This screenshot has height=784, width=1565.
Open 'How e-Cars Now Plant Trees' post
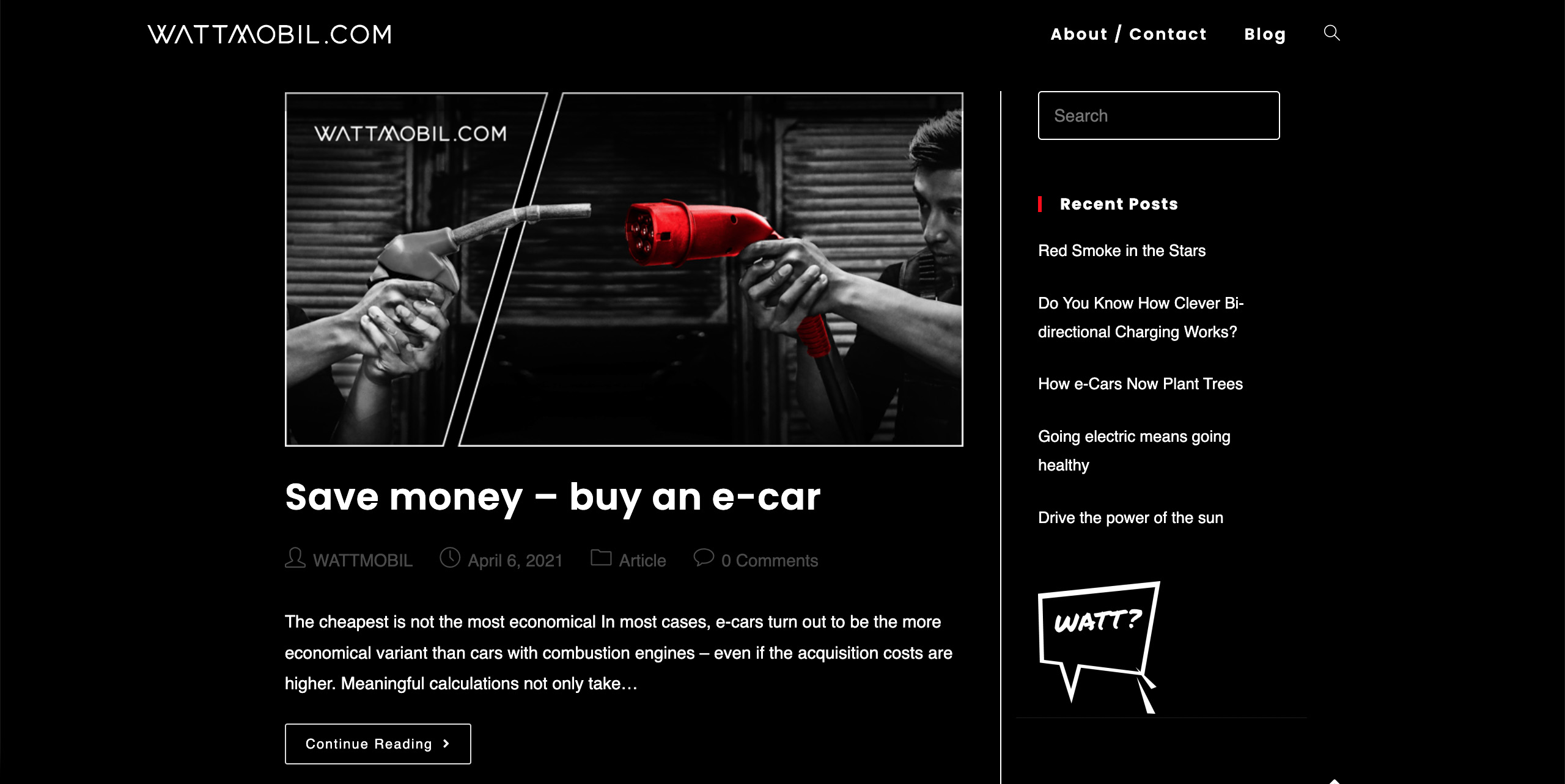pos(1140,384)
